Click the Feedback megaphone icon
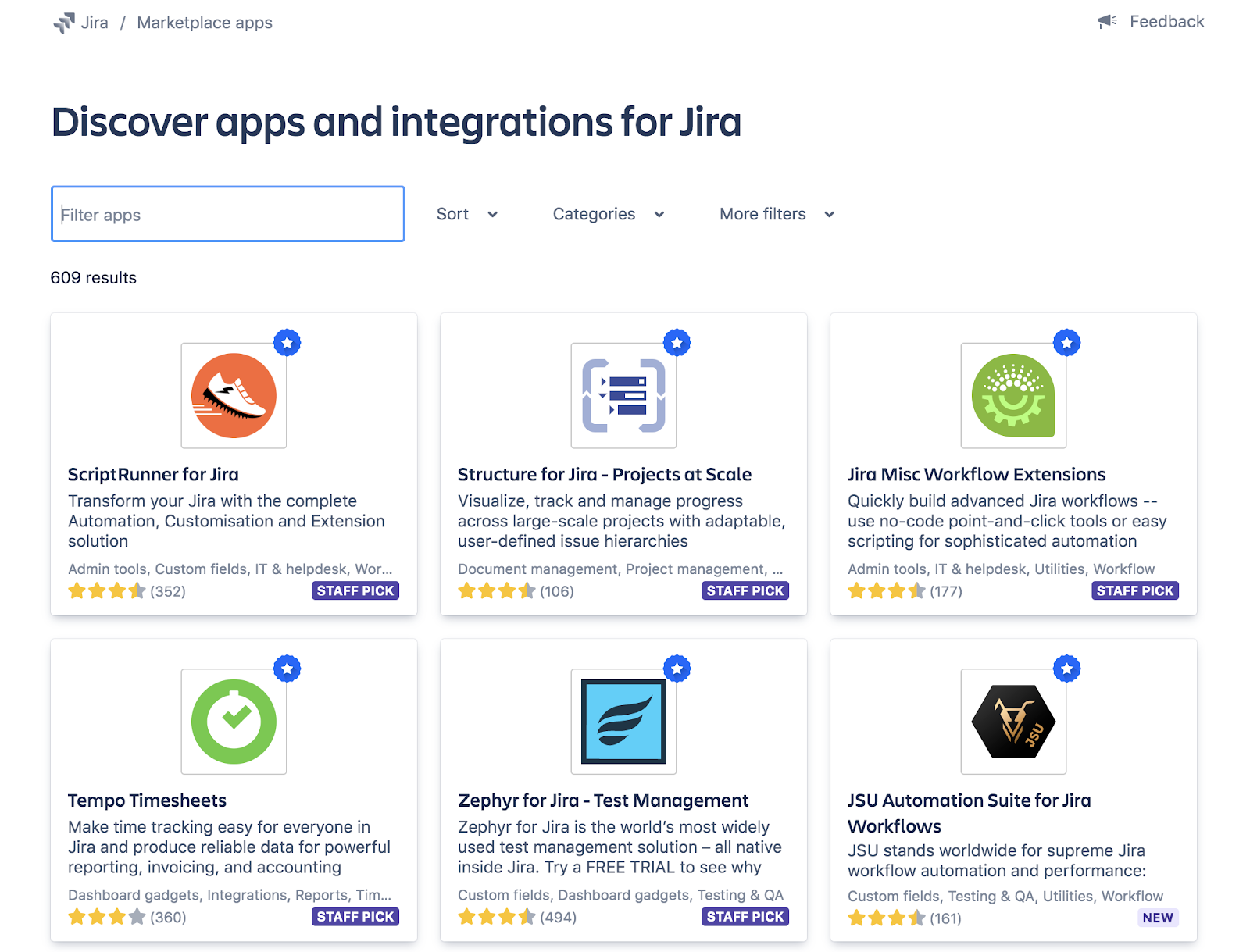 pyautogui.click(x=1107, y=22)
